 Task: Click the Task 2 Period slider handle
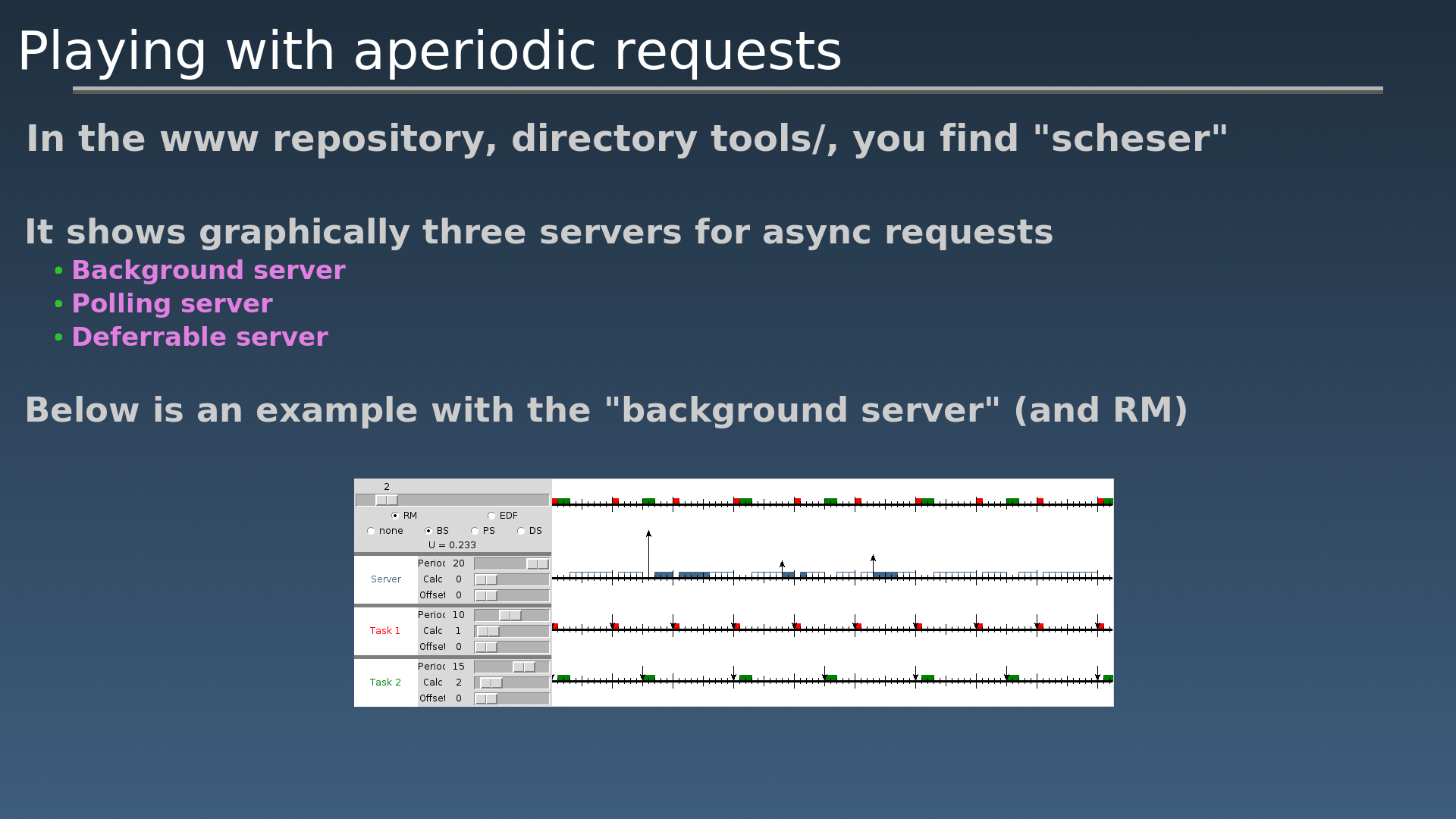[524, 667]
